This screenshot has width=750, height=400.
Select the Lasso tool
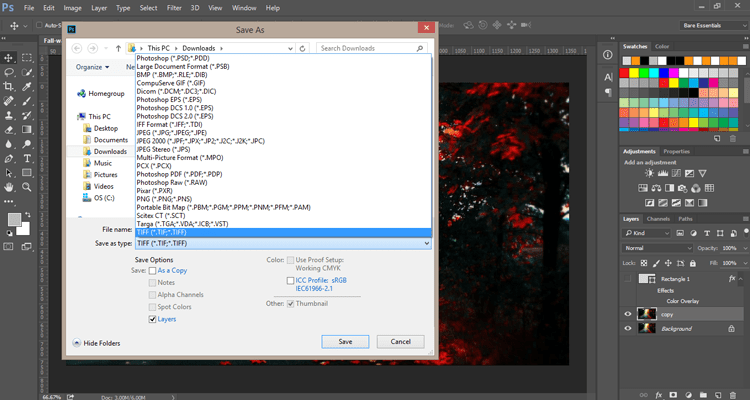click(x=9, y=72)
